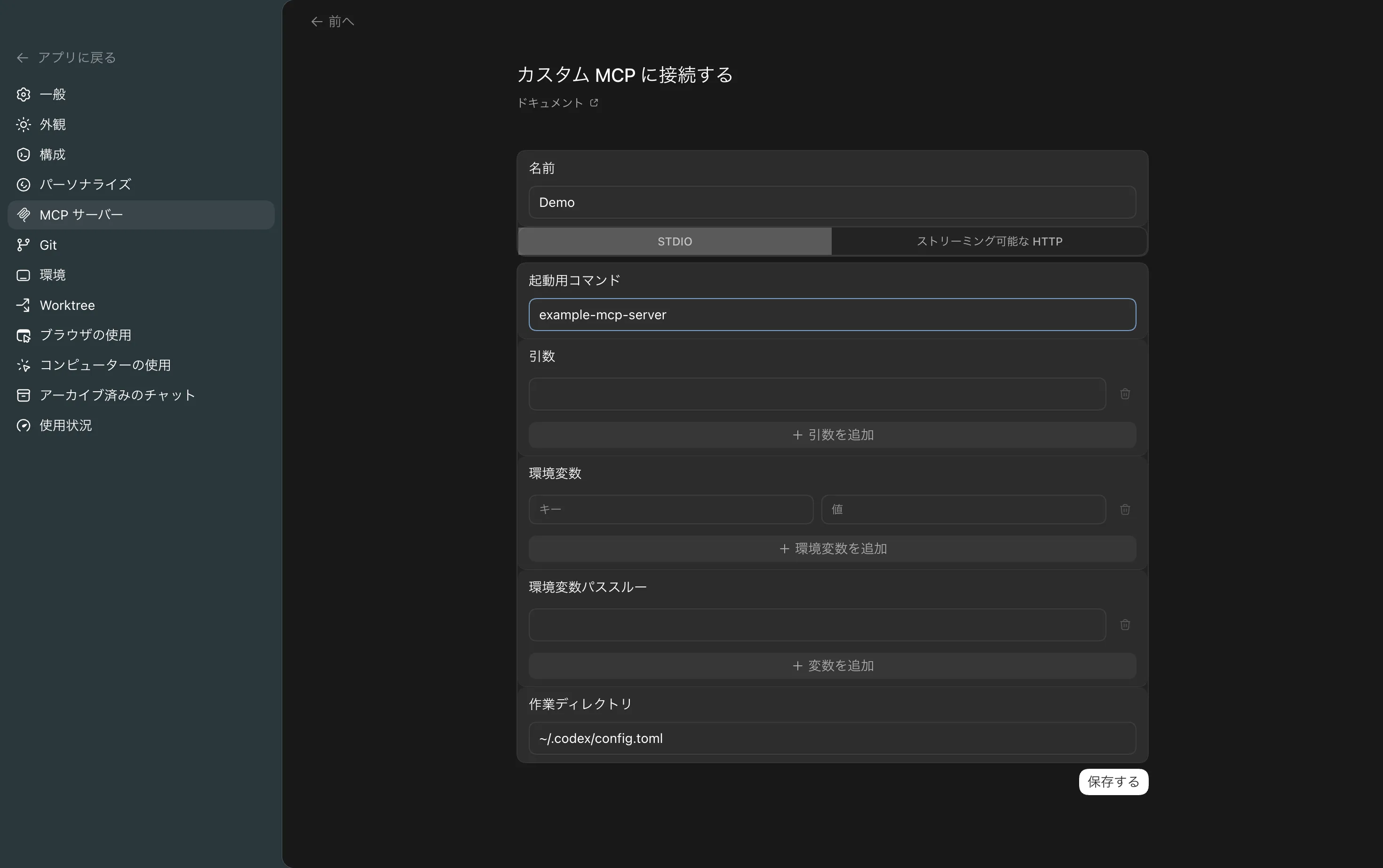Image resolution: width=1383 pixels, height=868 pixels.
Task: Go back with 前へ link
Action: click(x=333, y=22)
